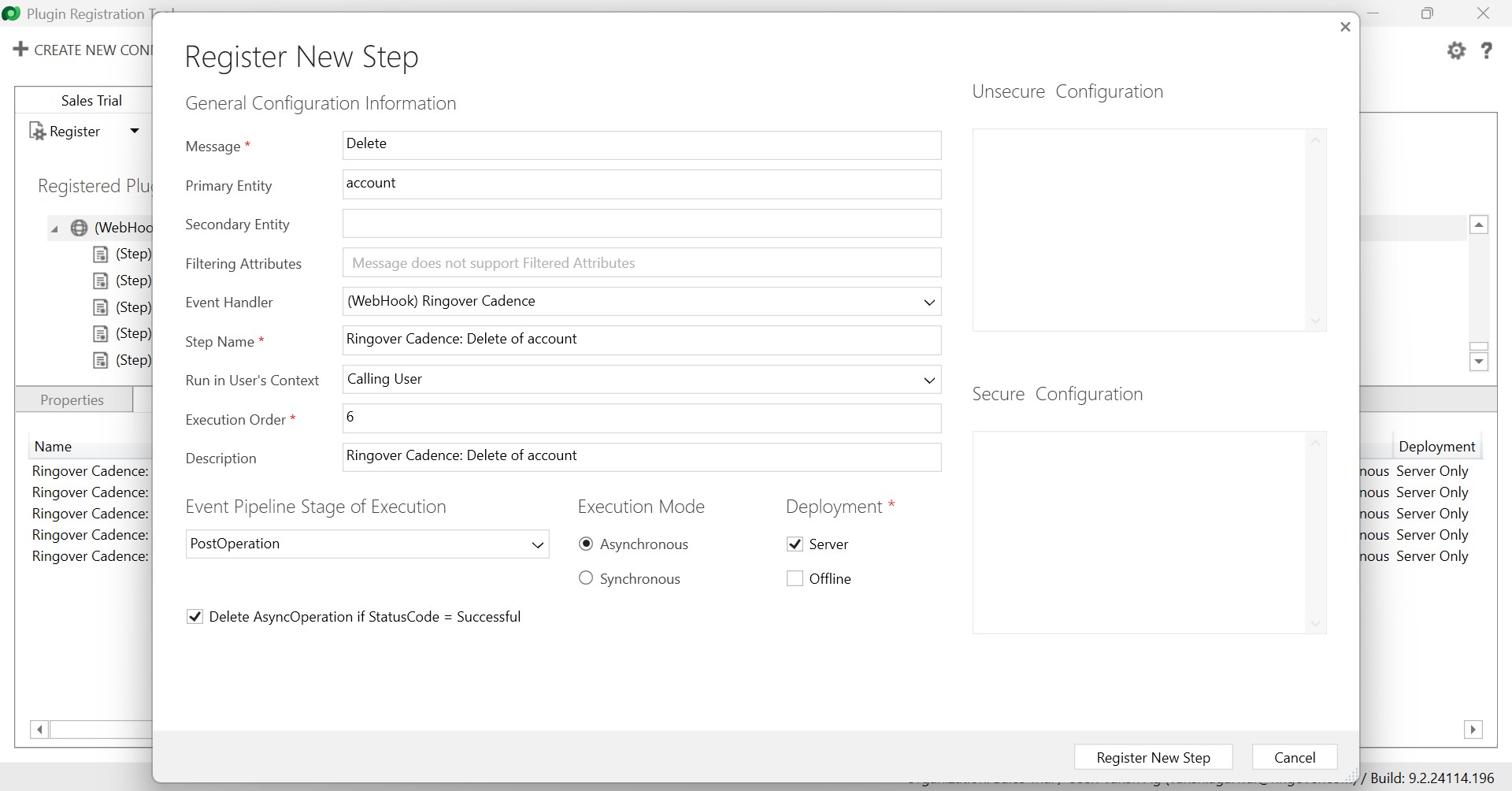Screen dimensions: 1512x791
Task: Click the Cancel button
Action: point(1295,757)
